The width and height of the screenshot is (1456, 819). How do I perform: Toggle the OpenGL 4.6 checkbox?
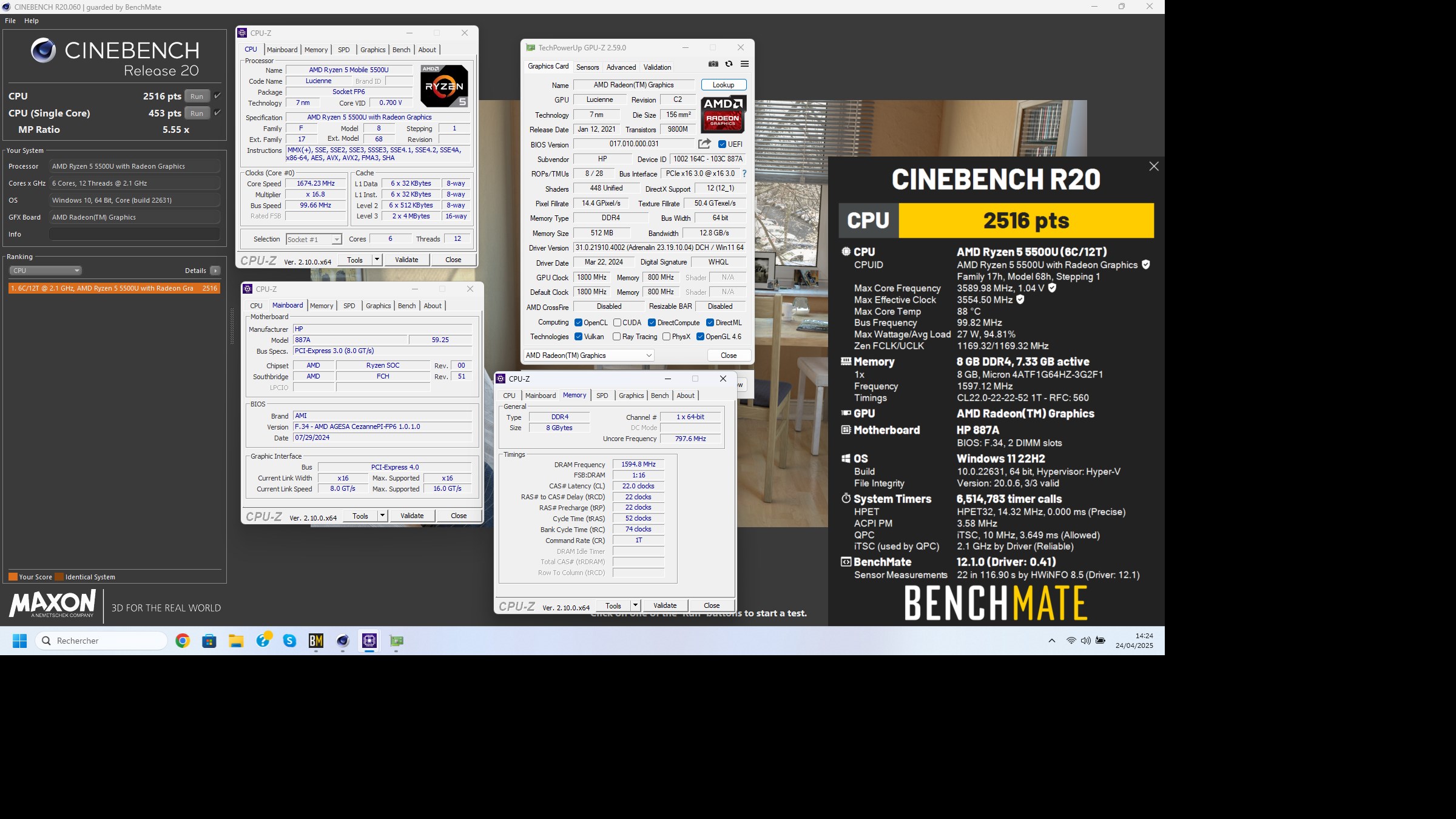click(x=700, y=337)
